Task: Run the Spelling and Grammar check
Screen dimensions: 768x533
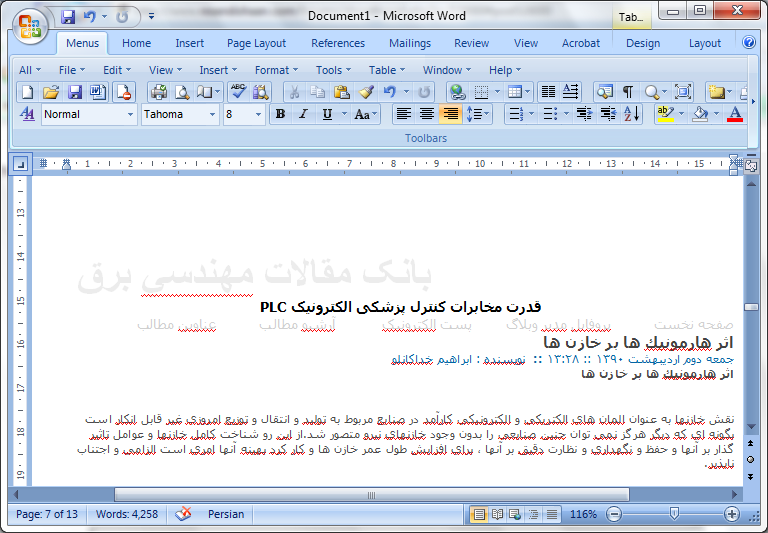Action: tap(238, 92)
